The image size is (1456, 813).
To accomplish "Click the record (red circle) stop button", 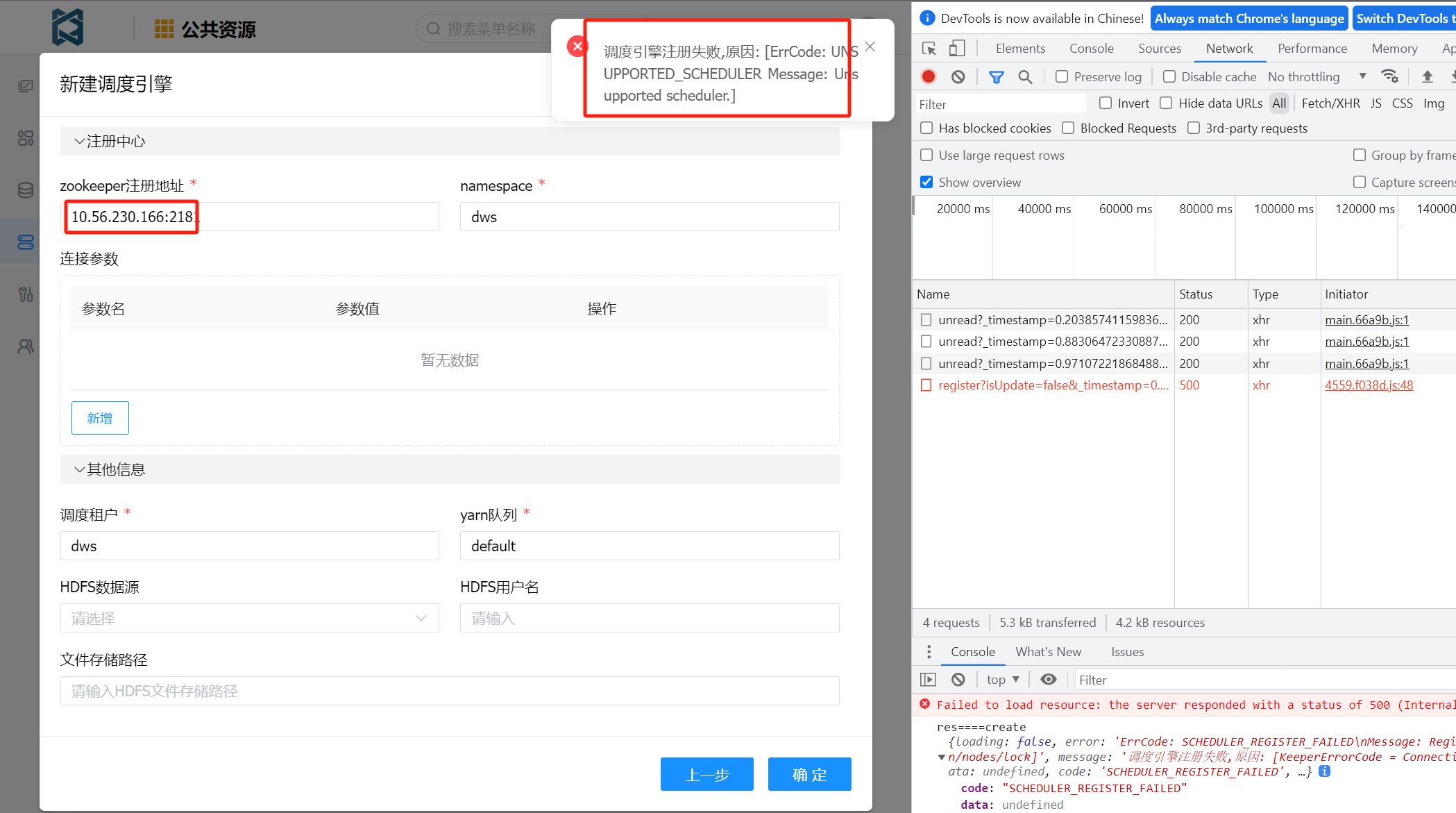I will (928, 76).
